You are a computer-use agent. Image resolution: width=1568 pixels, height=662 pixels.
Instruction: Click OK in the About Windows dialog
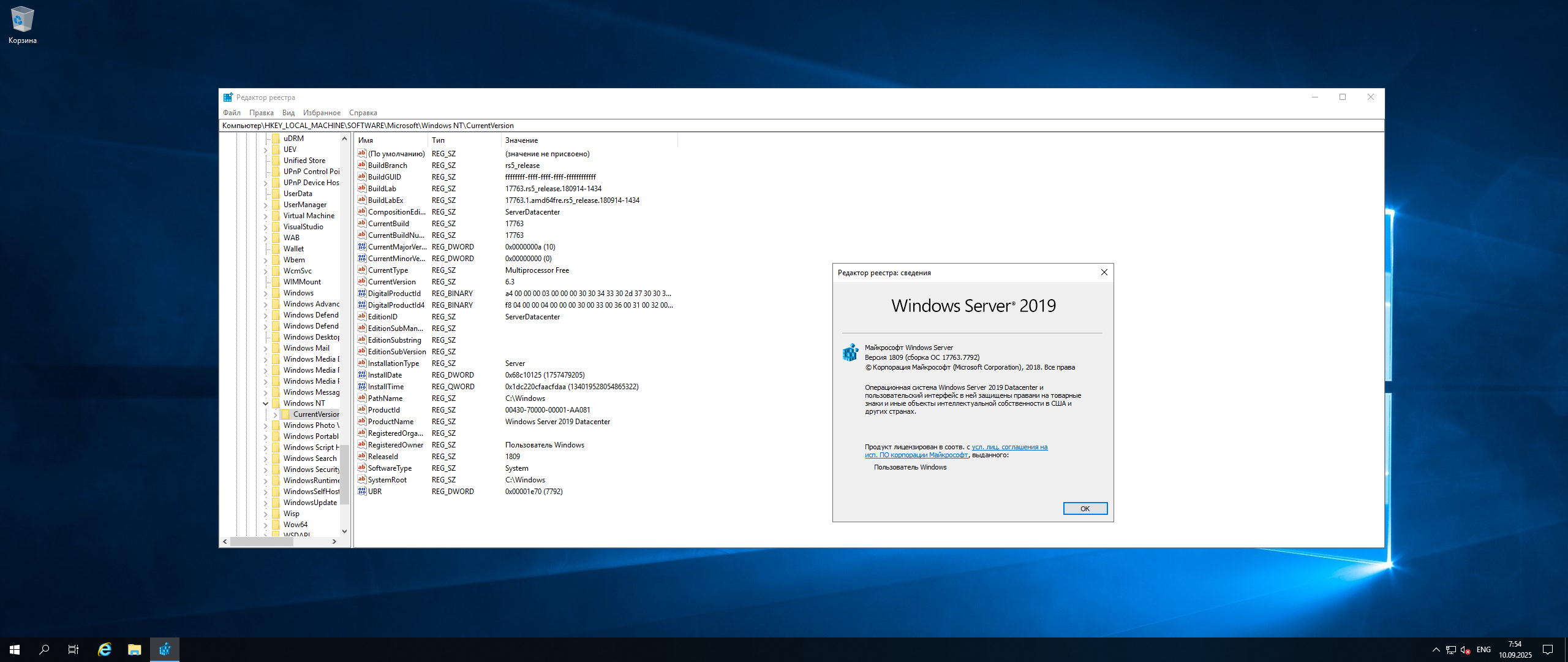click(x=1085, y=509)
